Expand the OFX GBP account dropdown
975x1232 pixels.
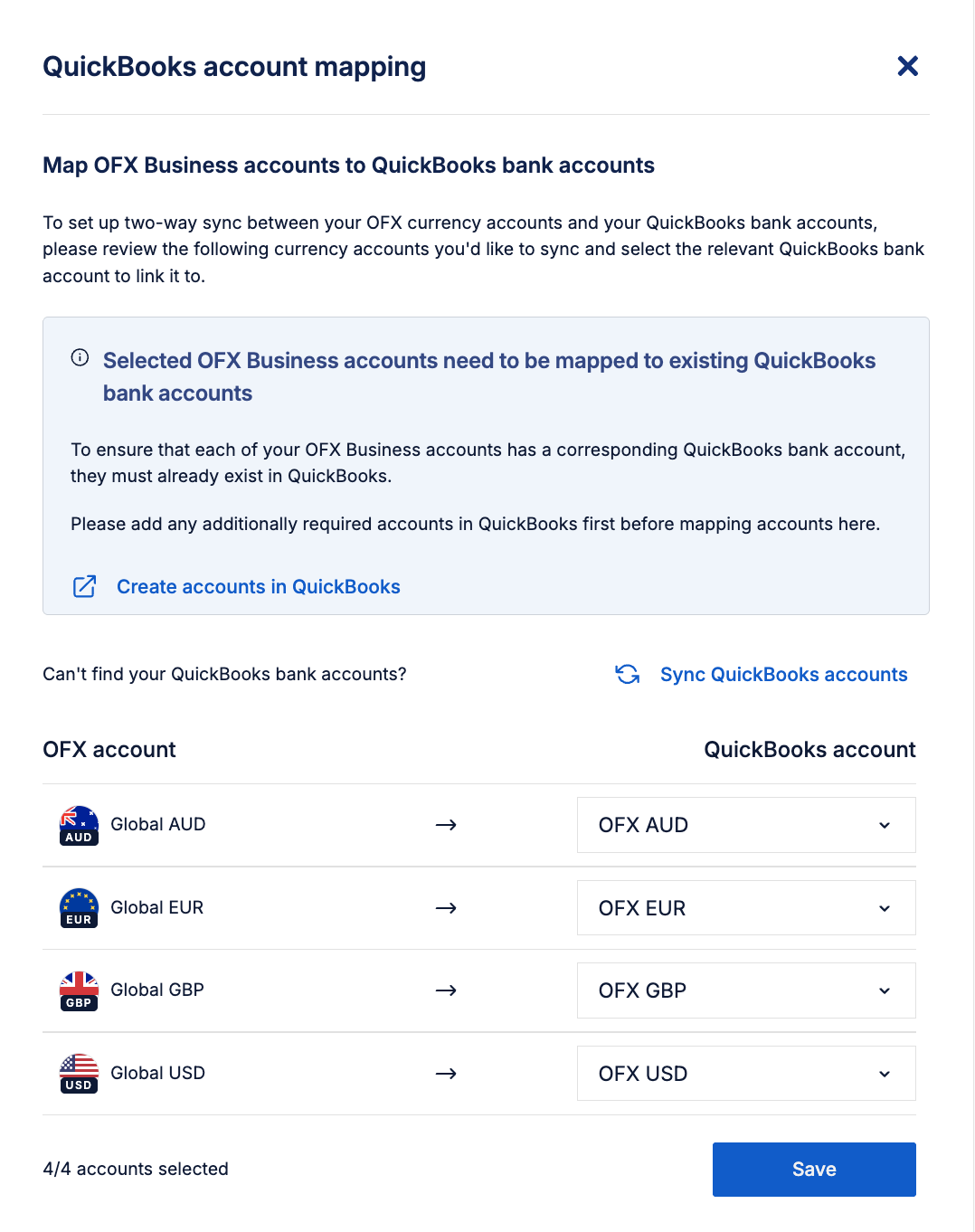point(746,990)
